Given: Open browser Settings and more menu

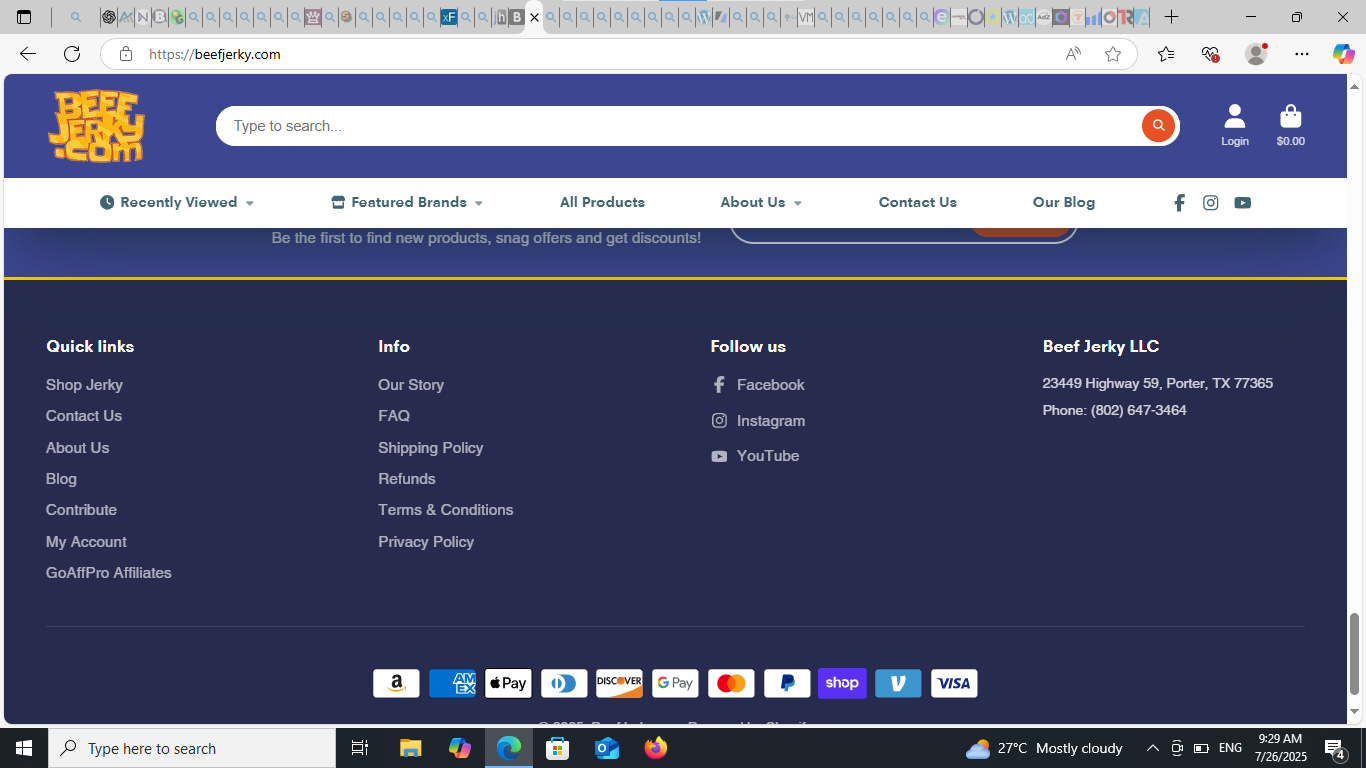Looking at the screenshot, I should [x=1301, y=54].
